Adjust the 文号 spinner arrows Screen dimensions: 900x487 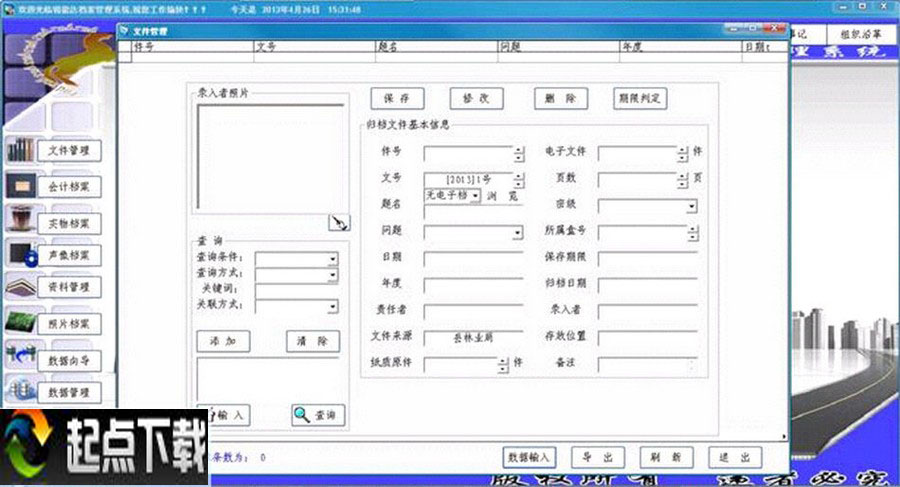[x=519, y=180]
